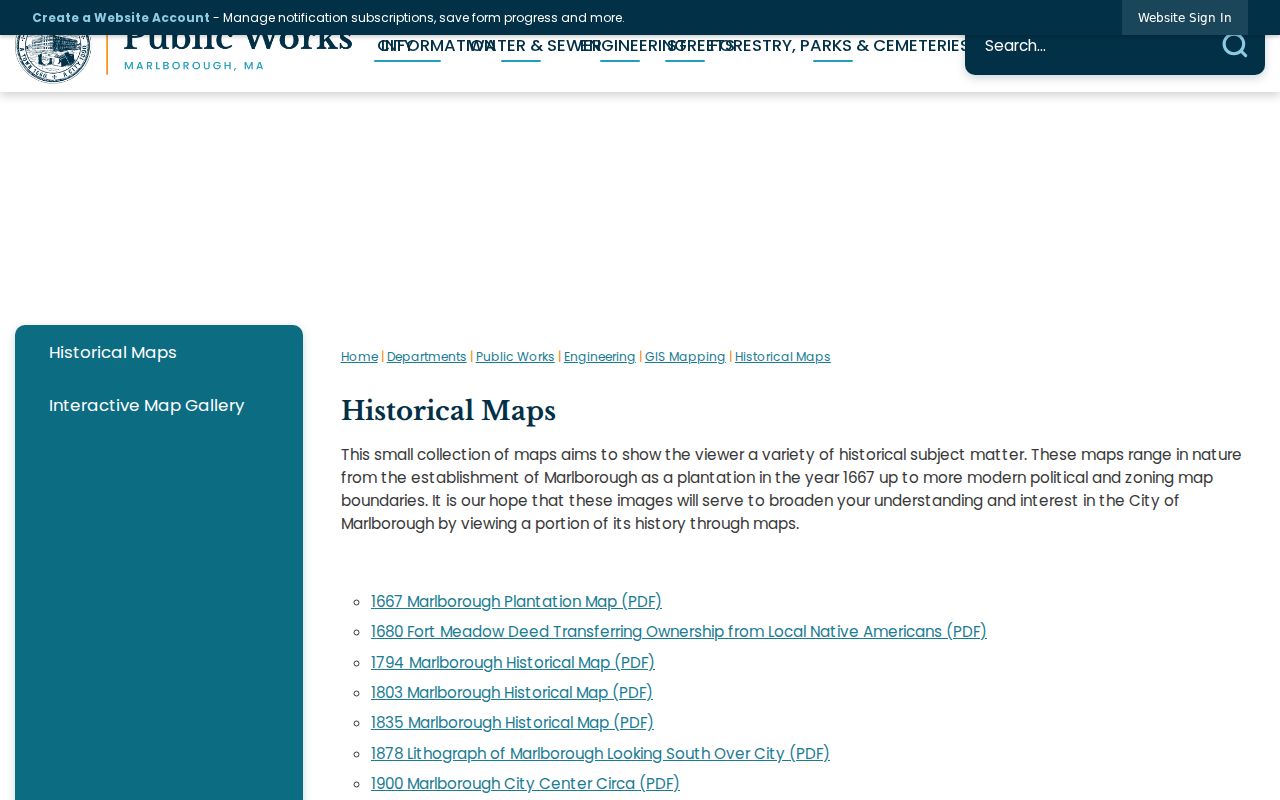Viewport: 1280px width, 800px height.
Task: Go to Home in the breadcrumb
Action: [359, 357]
